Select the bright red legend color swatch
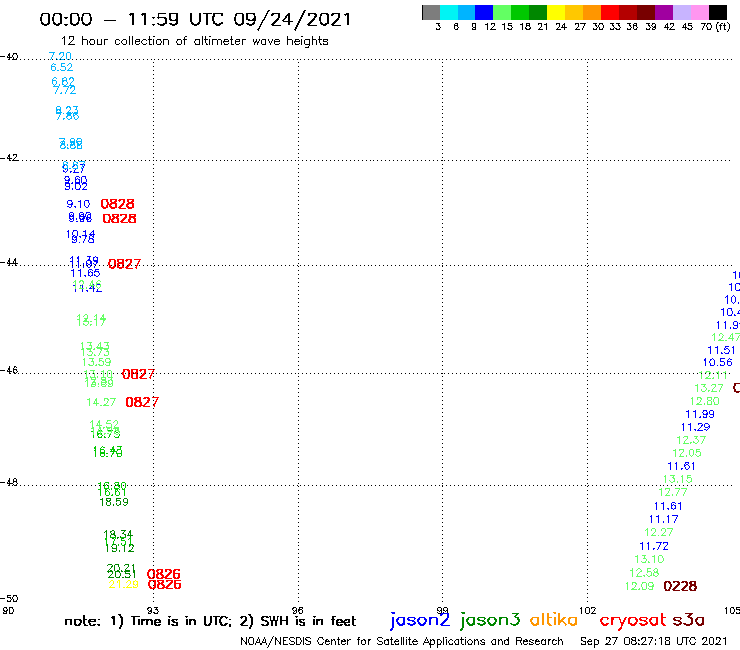The height and width of the screenshot is (650, 740). [610, 12]
